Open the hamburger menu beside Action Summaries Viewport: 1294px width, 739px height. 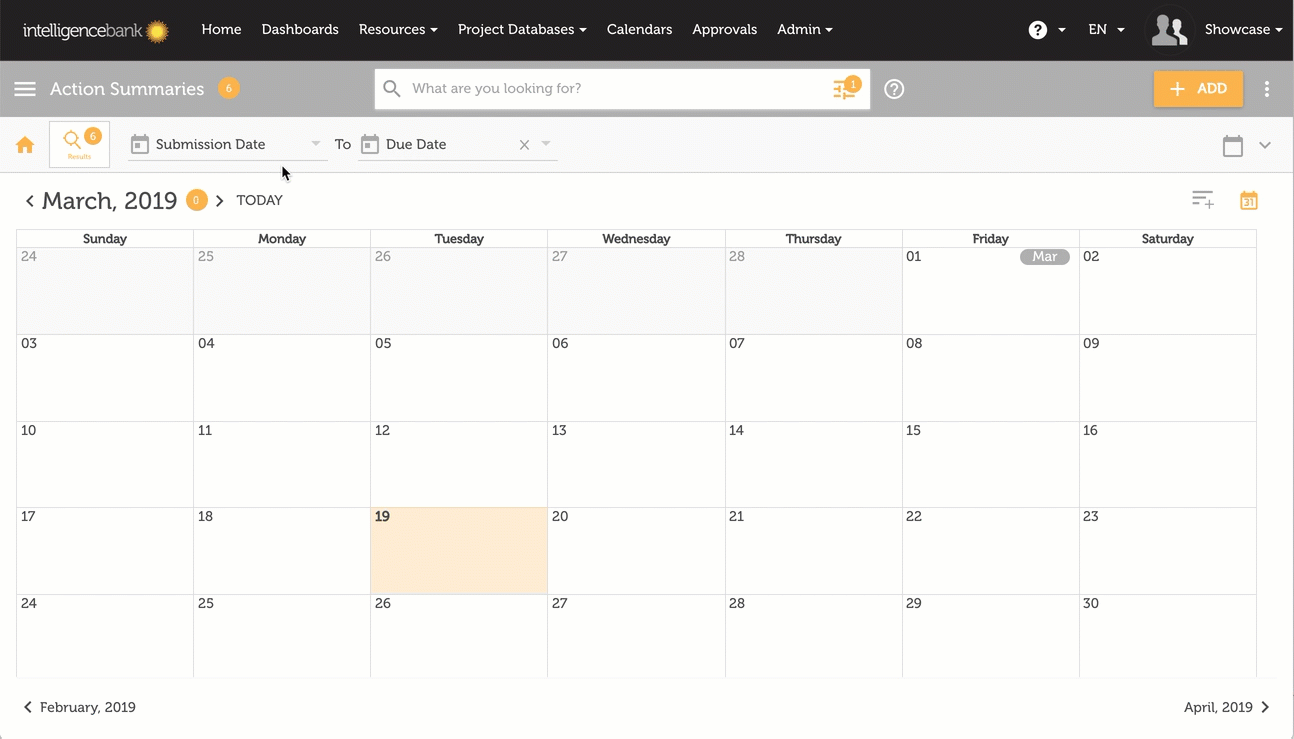tap(25, 89)
